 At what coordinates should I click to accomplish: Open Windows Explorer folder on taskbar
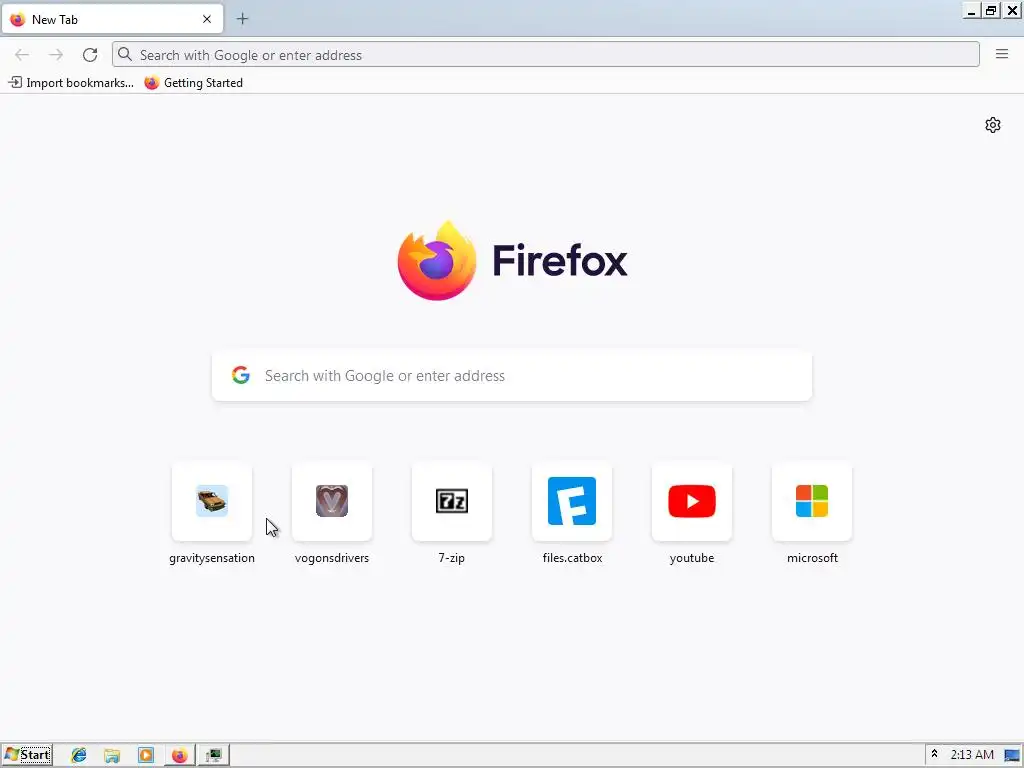[112, 756]
